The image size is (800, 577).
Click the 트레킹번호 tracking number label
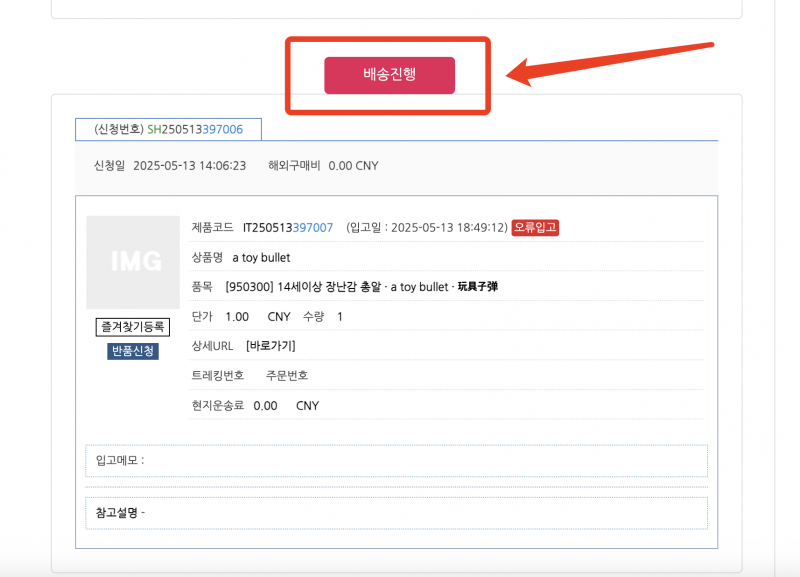pos(218,375)
